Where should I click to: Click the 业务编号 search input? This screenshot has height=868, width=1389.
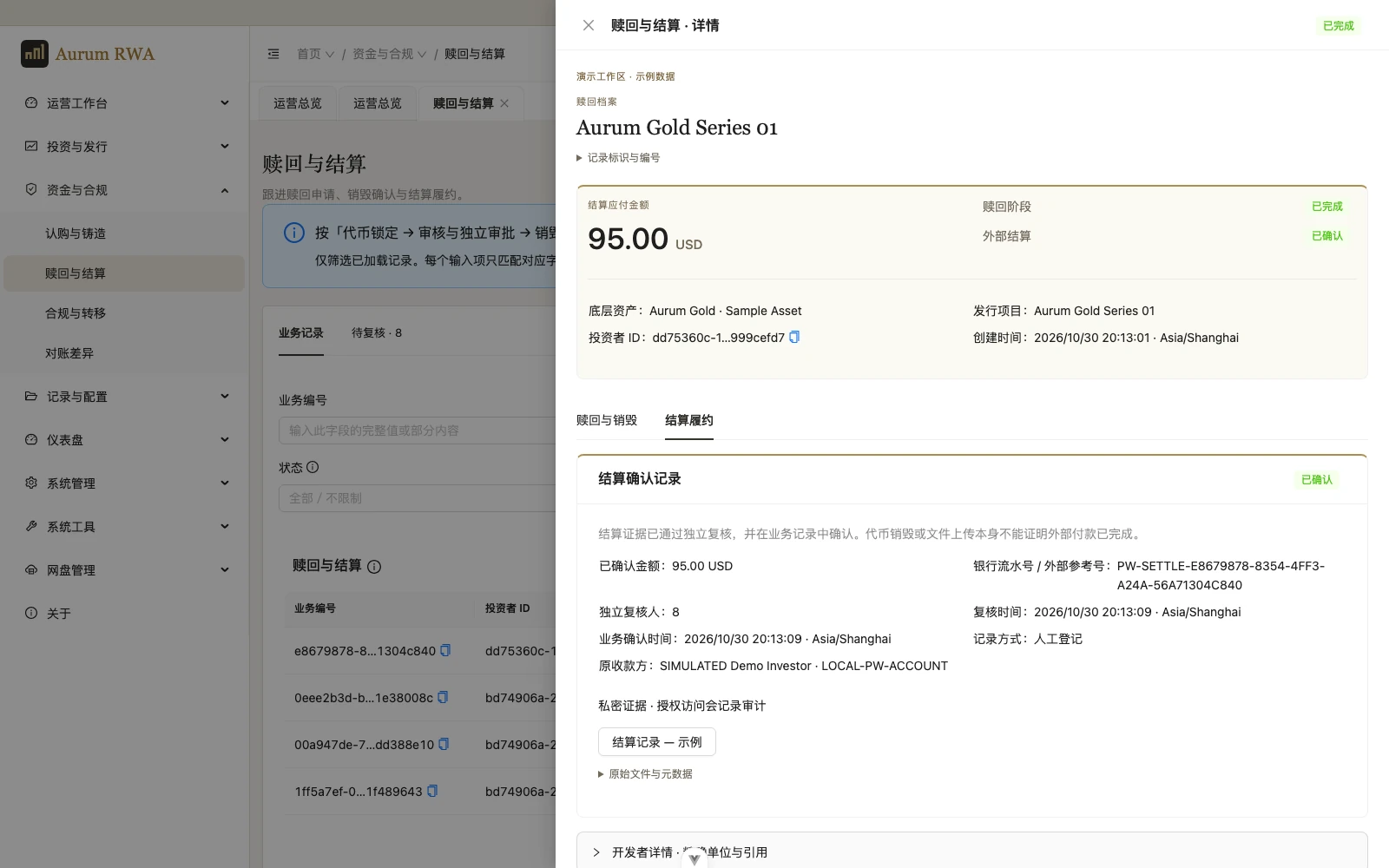pyautogui.click(x=417, y=431)
